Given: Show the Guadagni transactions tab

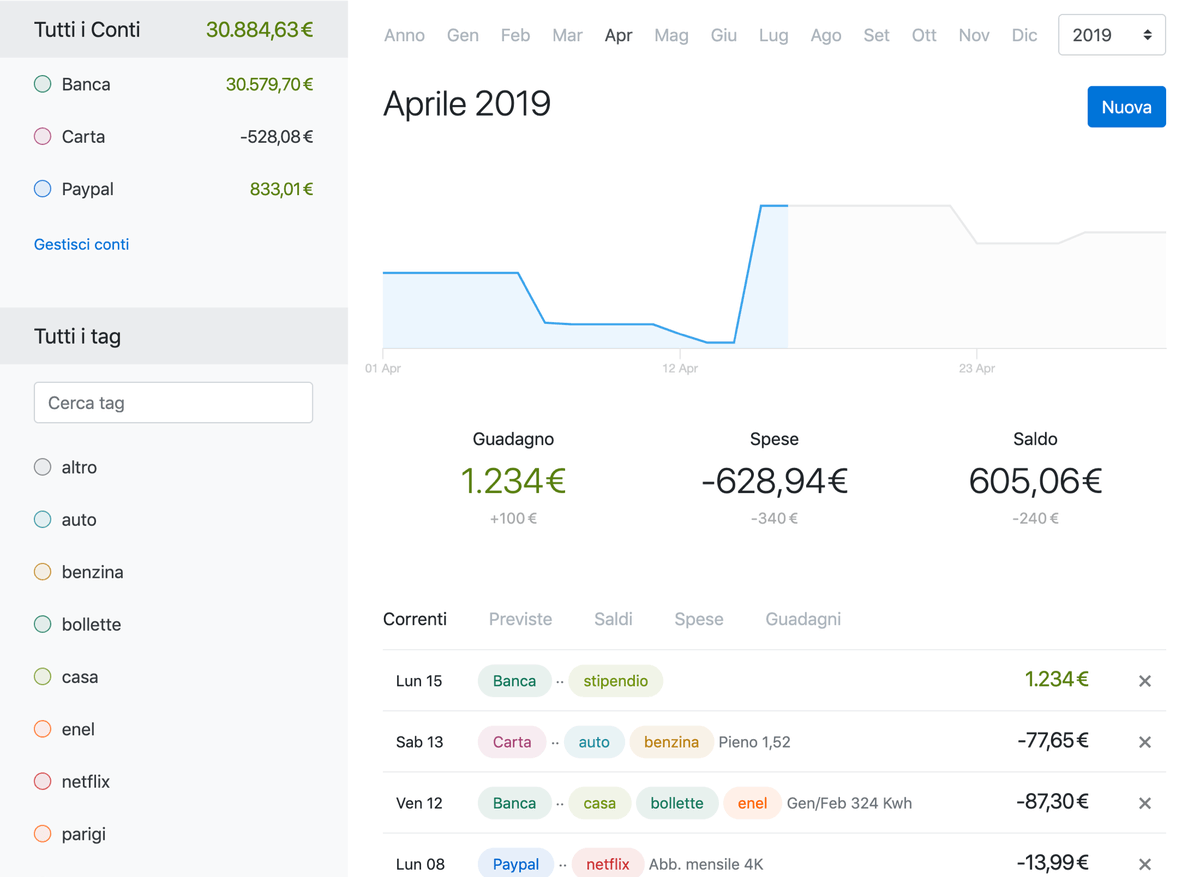Looking at the screenshot, I should [x=803, y=619].
